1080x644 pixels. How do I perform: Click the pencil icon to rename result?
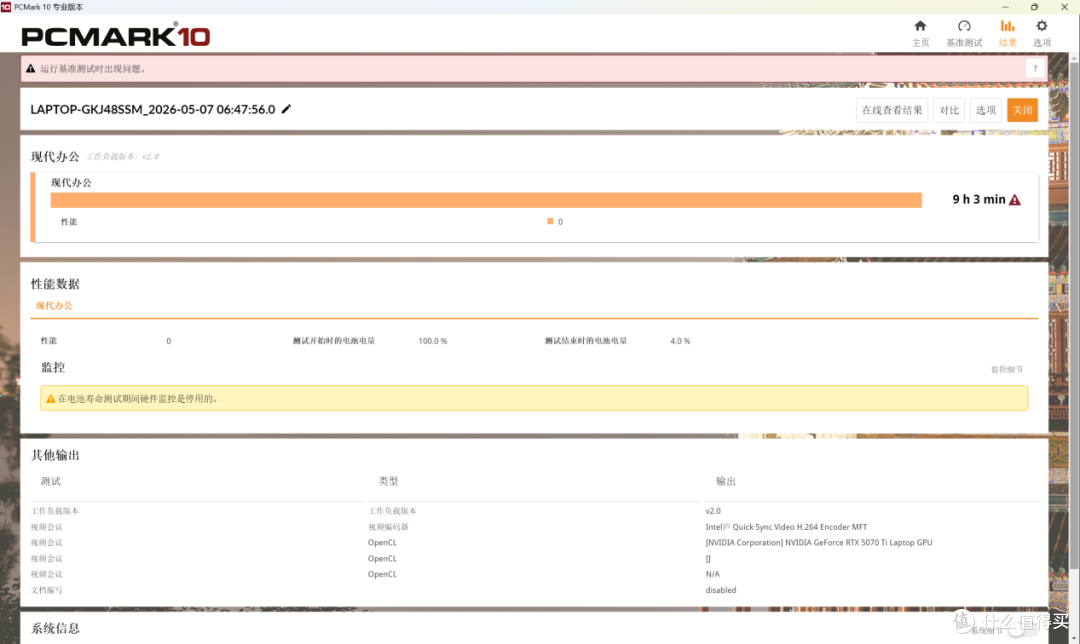click(x=287, y=109)
